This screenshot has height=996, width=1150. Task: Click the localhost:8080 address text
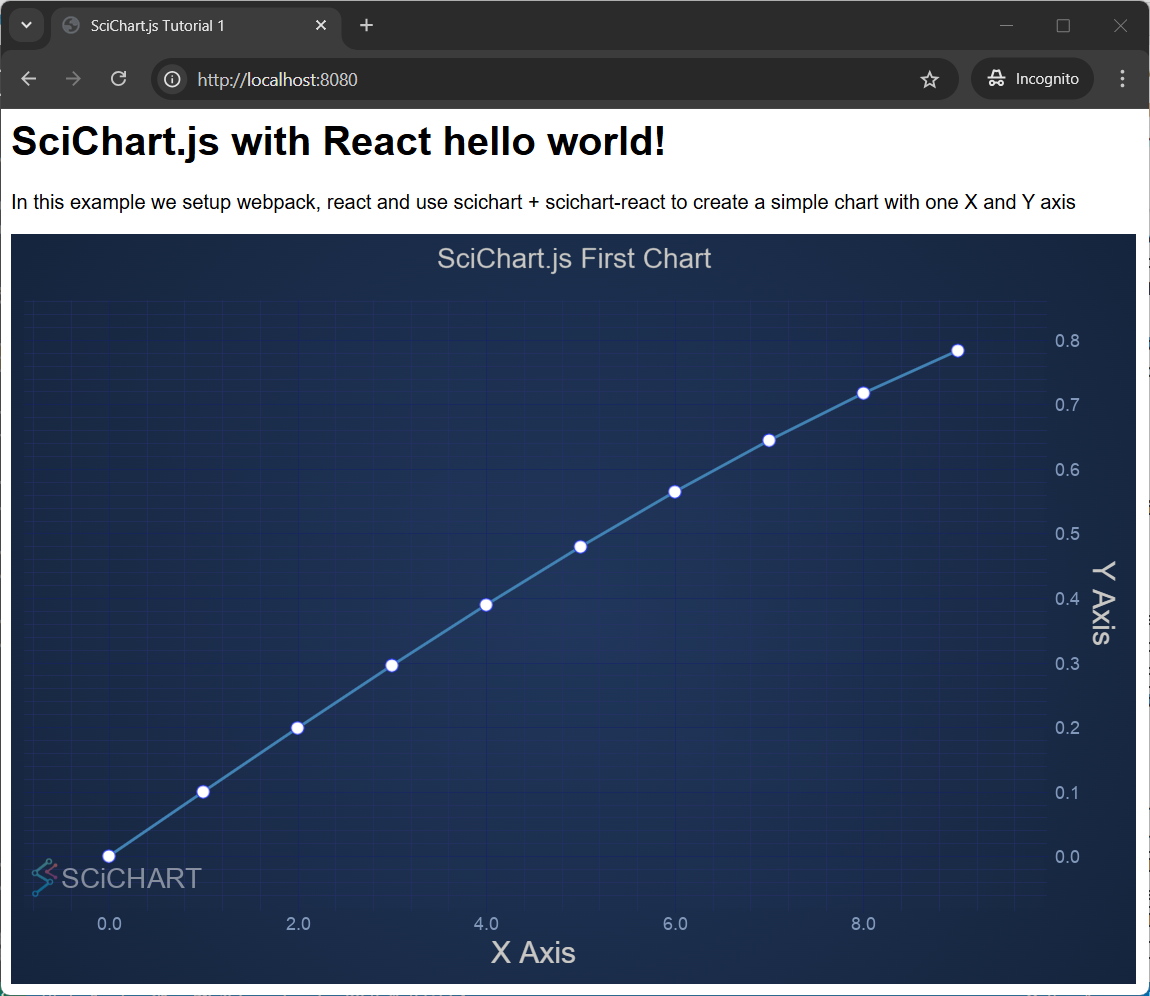pos(277,79)
